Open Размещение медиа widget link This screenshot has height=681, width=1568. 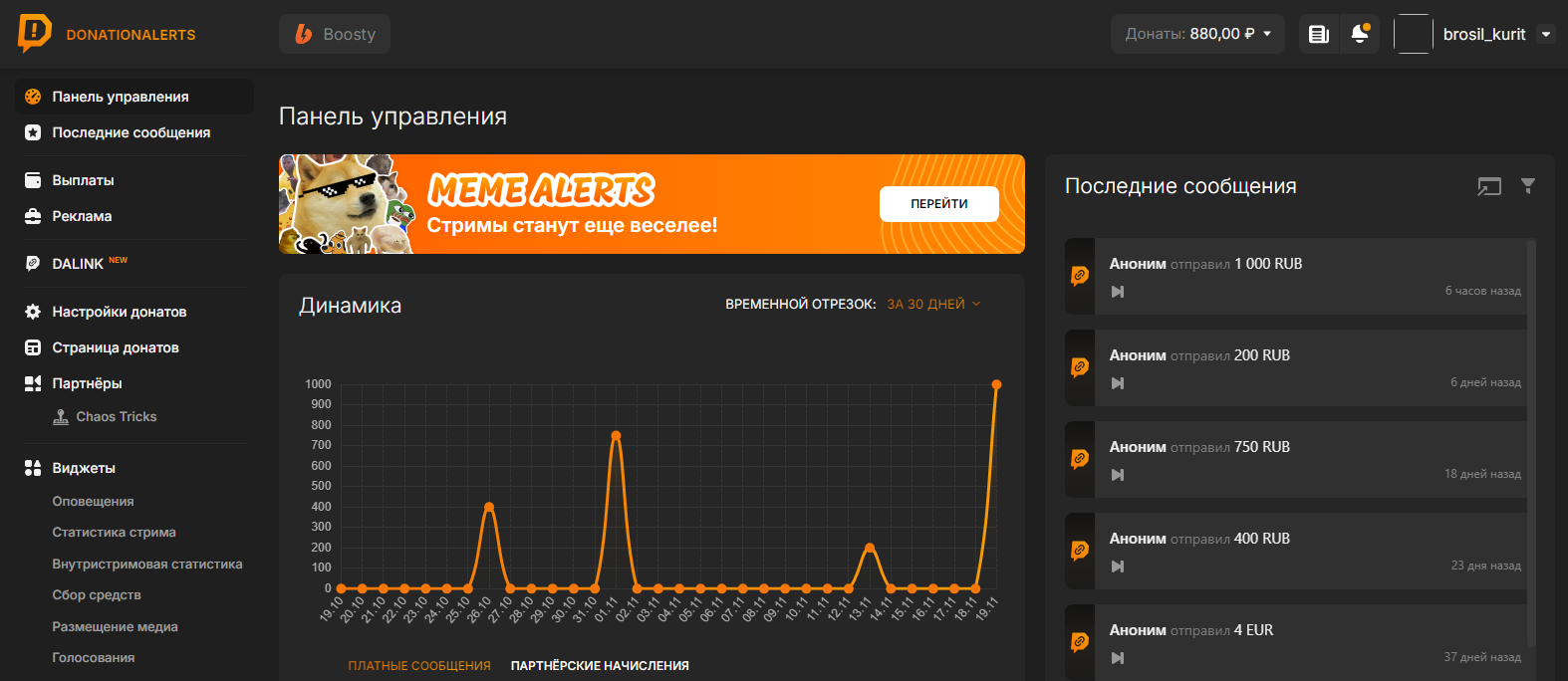[115, 627]
